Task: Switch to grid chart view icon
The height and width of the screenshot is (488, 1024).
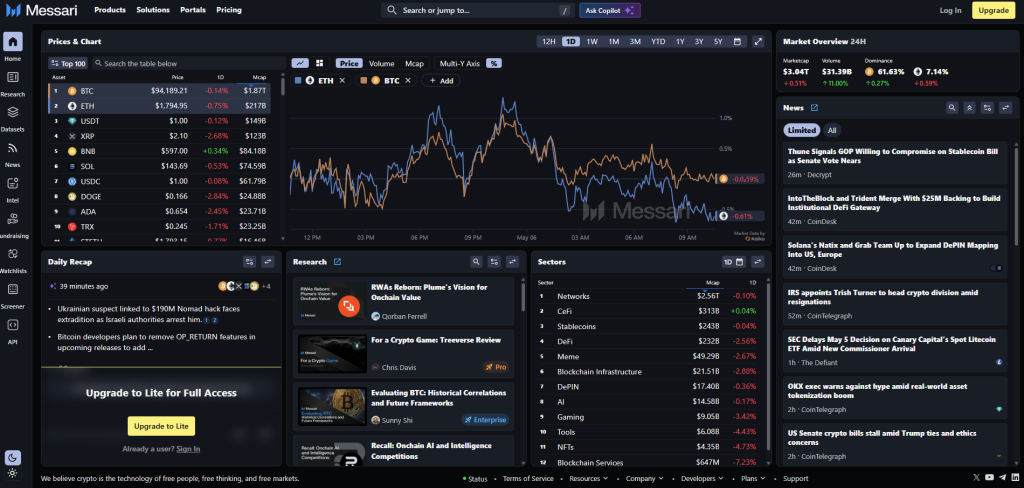Action: point(320,63)
